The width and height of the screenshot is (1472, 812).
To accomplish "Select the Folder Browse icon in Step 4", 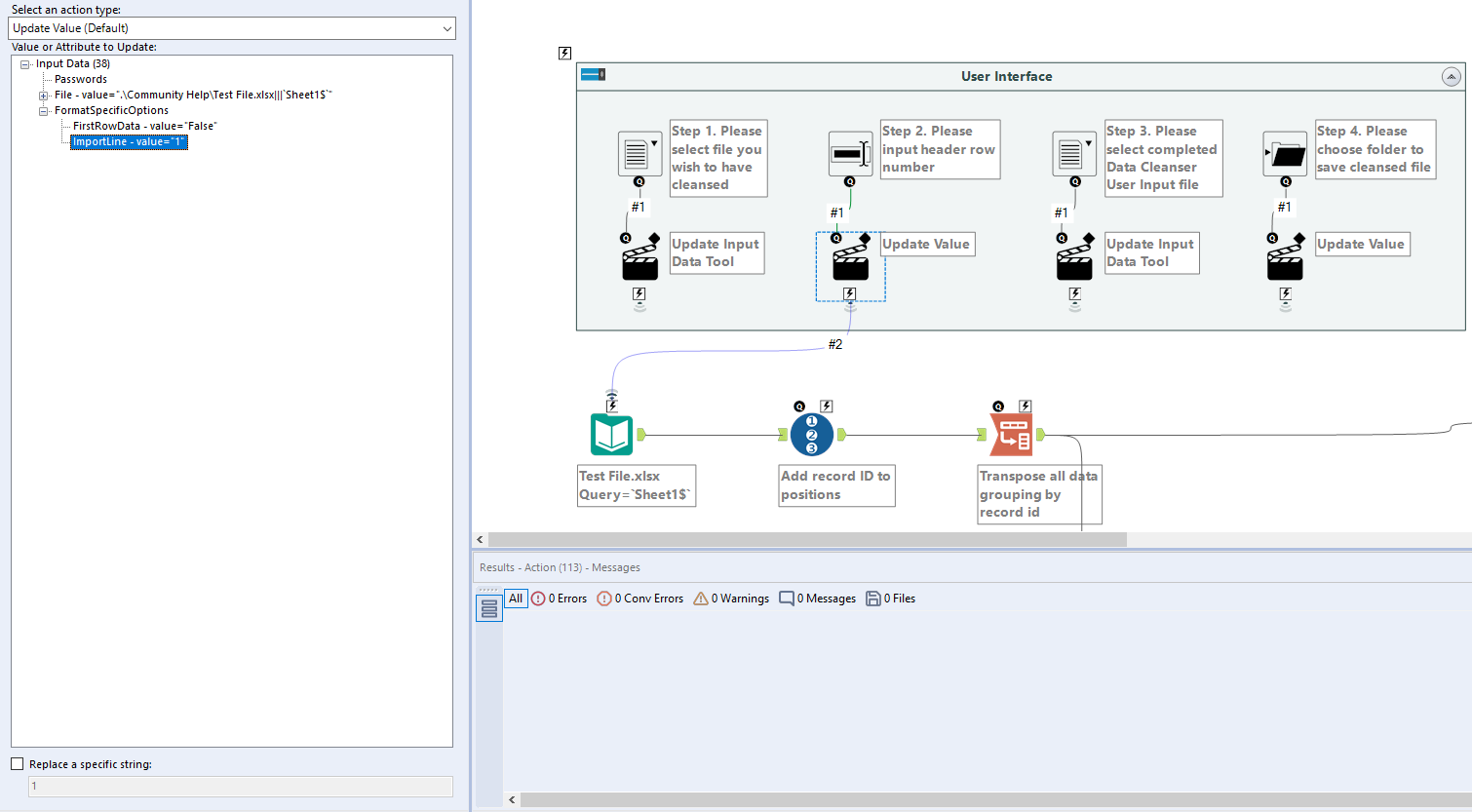I will (1284, 153).
